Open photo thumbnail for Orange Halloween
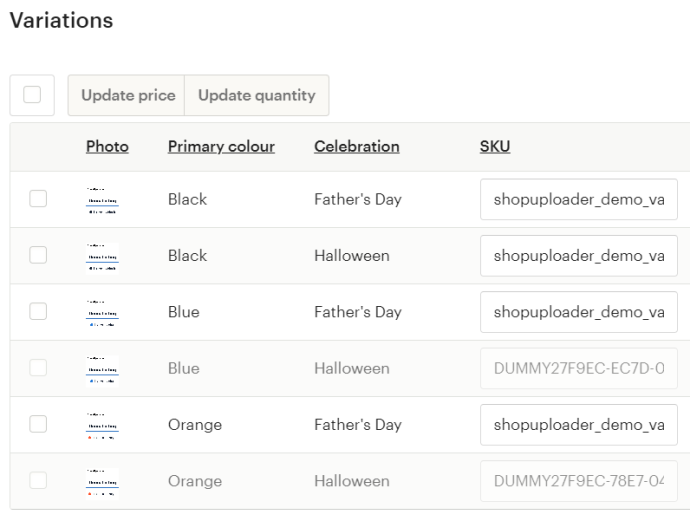The image size is (690, 521). click(102, 481)
